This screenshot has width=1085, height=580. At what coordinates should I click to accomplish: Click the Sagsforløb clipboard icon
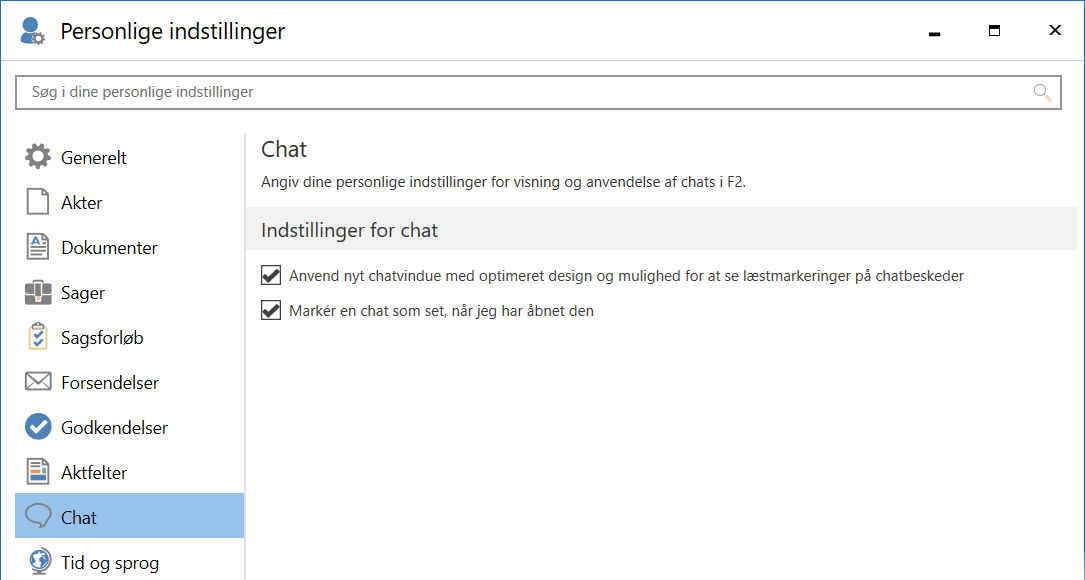point(38,337)
